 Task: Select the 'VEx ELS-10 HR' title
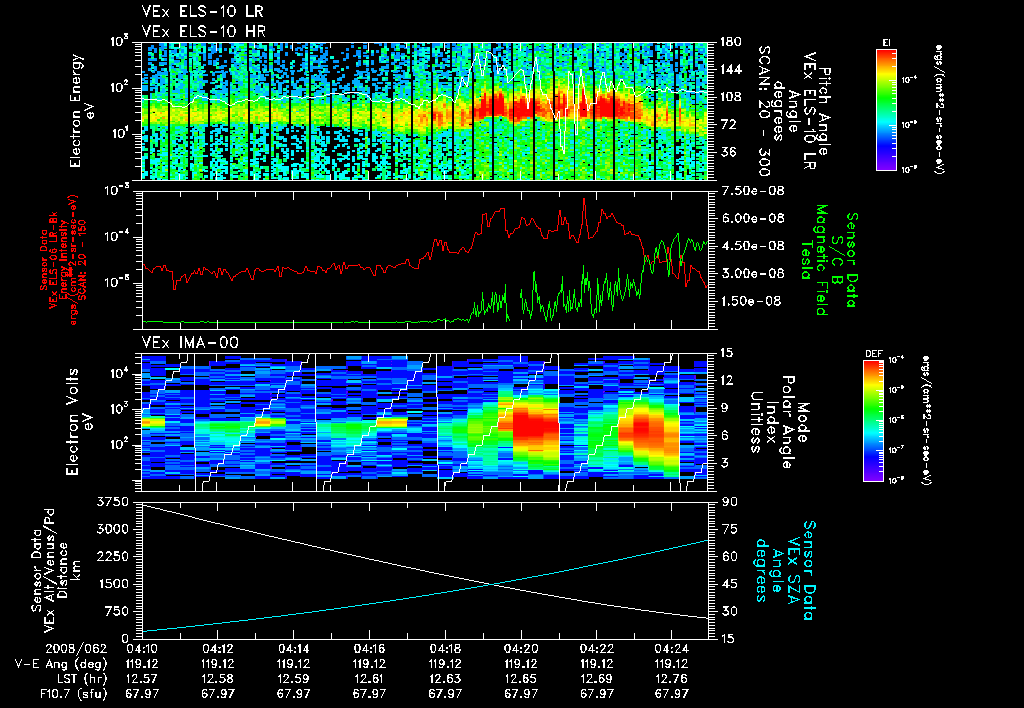(x=203, y=31)
